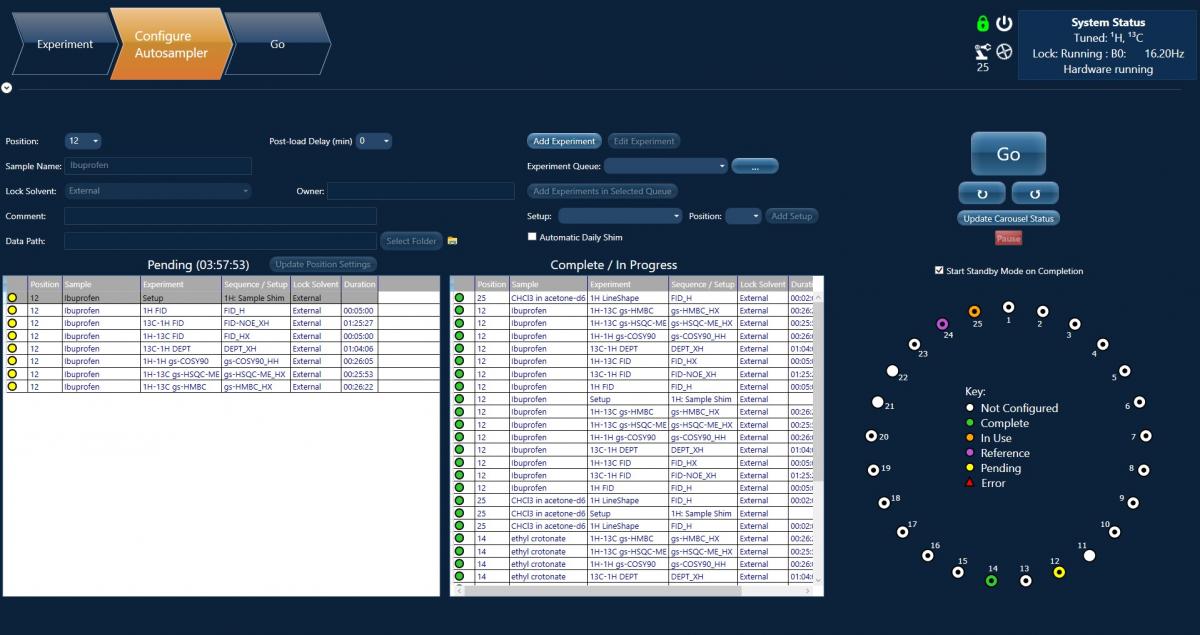Click the counterclockwise carousel rotation icon
Viewport: 1200px width, 635px height.
983,192
